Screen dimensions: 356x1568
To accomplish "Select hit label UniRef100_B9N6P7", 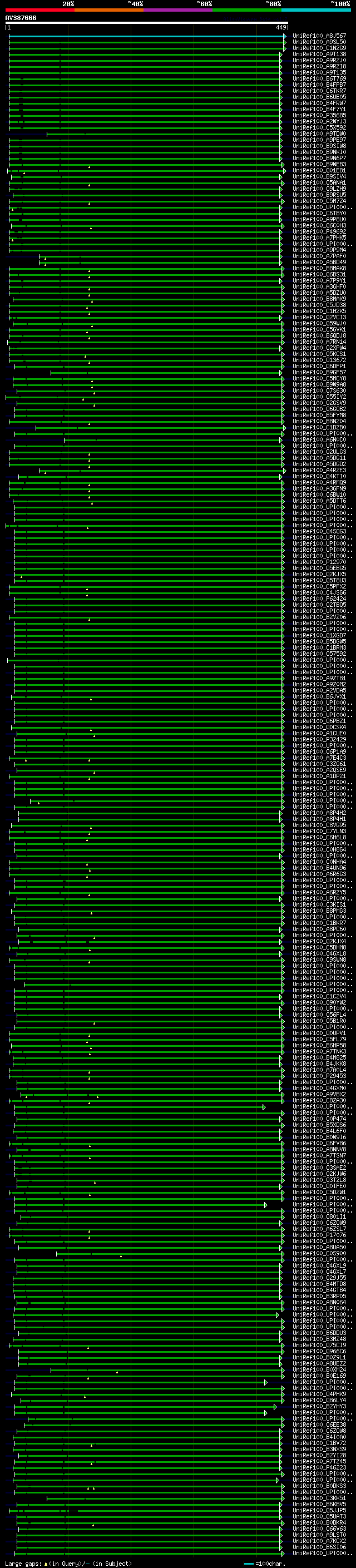I will 319,159.
